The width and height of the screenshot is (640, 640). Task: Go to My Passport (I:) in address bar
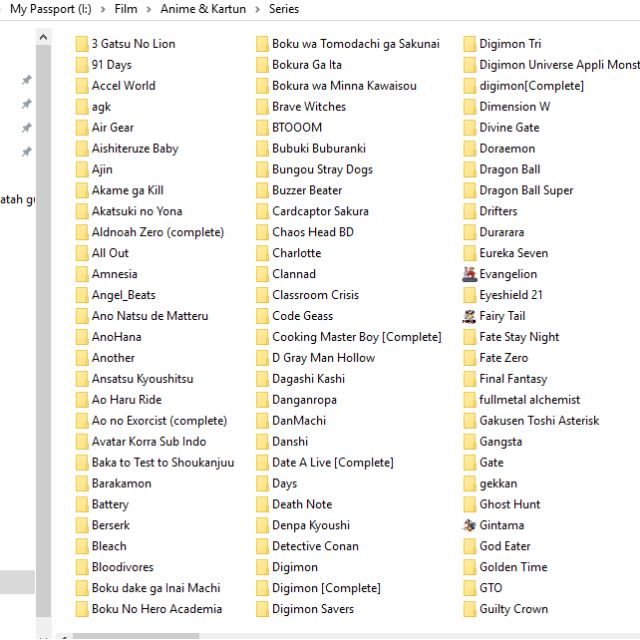51,9
